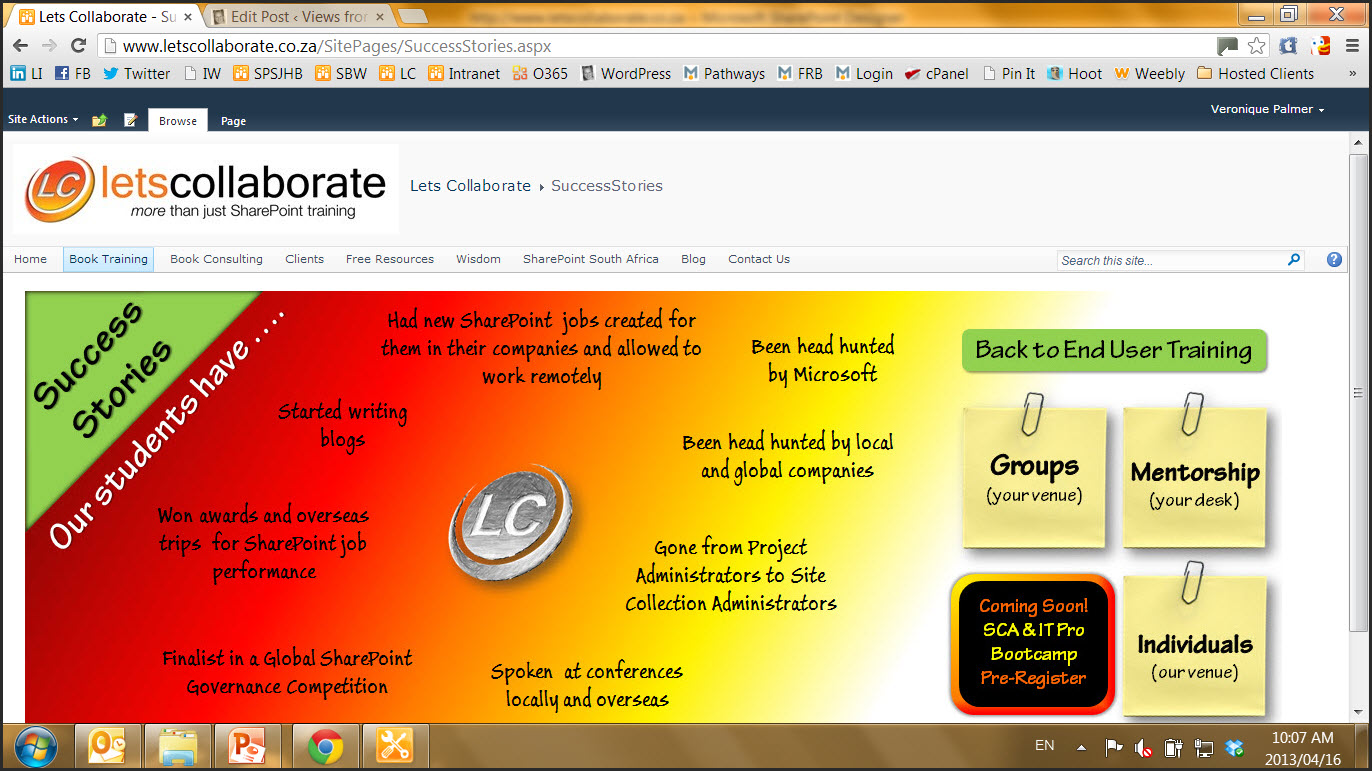1372x771 pixels.
Task: Open the Chrome menu icon
Action: pyautogui.click(x=1351, y=46)
